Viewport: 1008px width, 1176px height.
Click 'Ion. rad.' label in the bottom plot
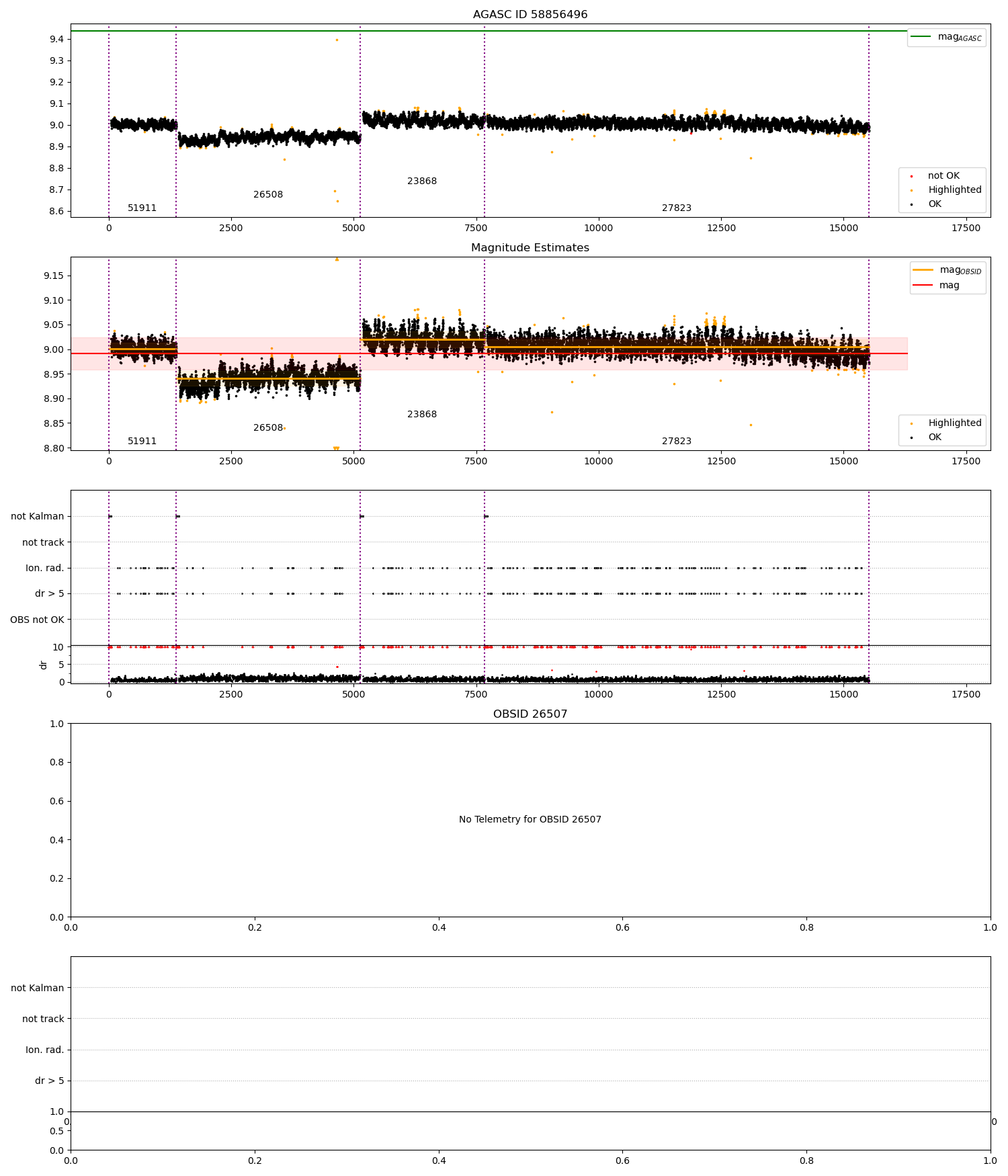pyautogui.click(x=45, y=1050)
